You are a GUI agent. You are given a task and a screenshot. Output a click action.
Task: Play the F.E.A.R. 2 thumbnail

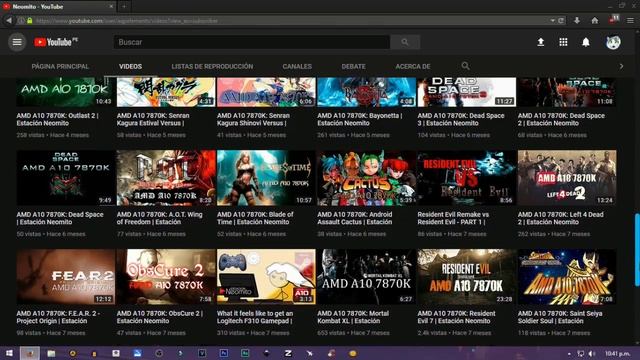(66, 277)
